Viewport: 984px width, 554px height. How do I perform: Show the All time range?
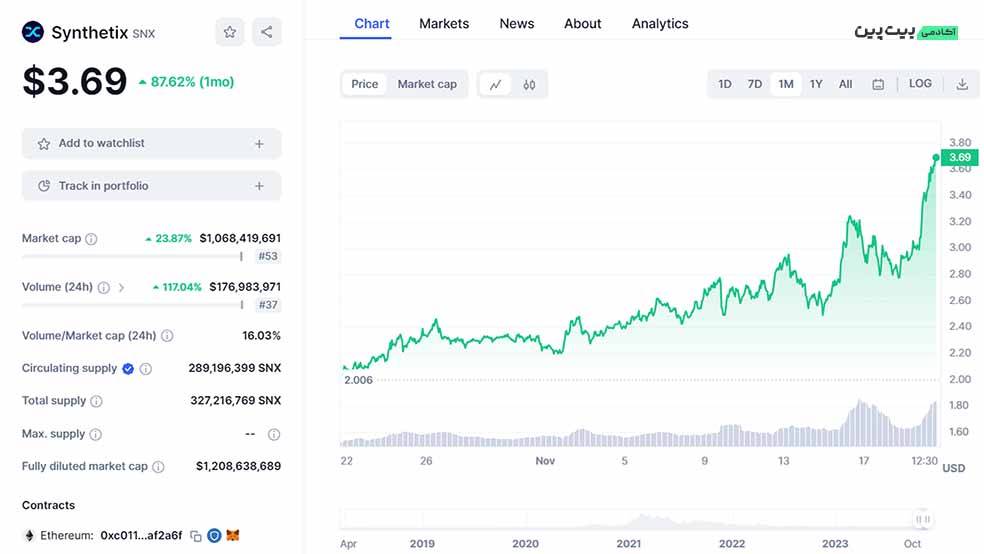coord(845,84)
